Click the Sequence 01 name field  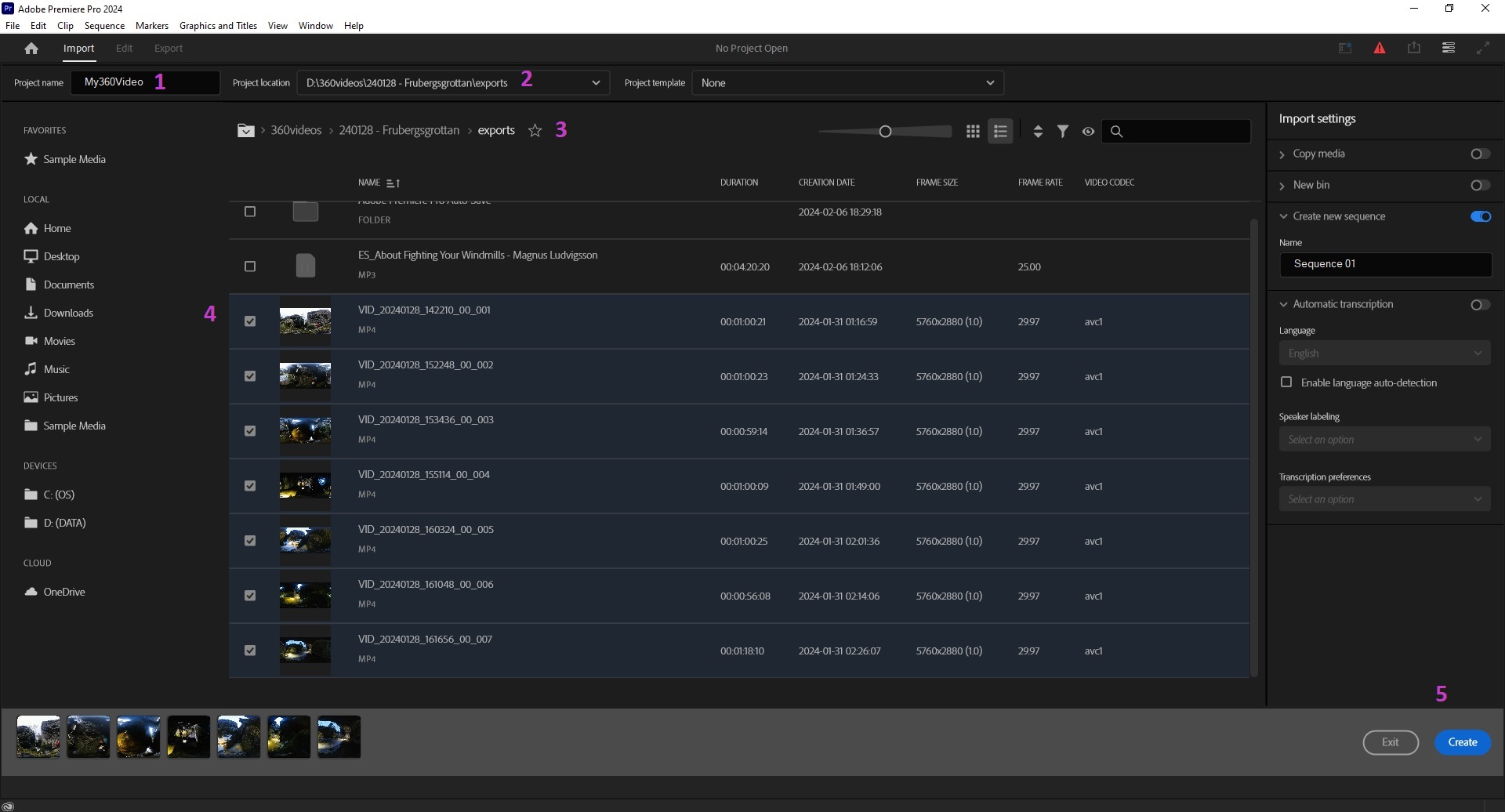pyautogui.click(x=1385, y=264)
